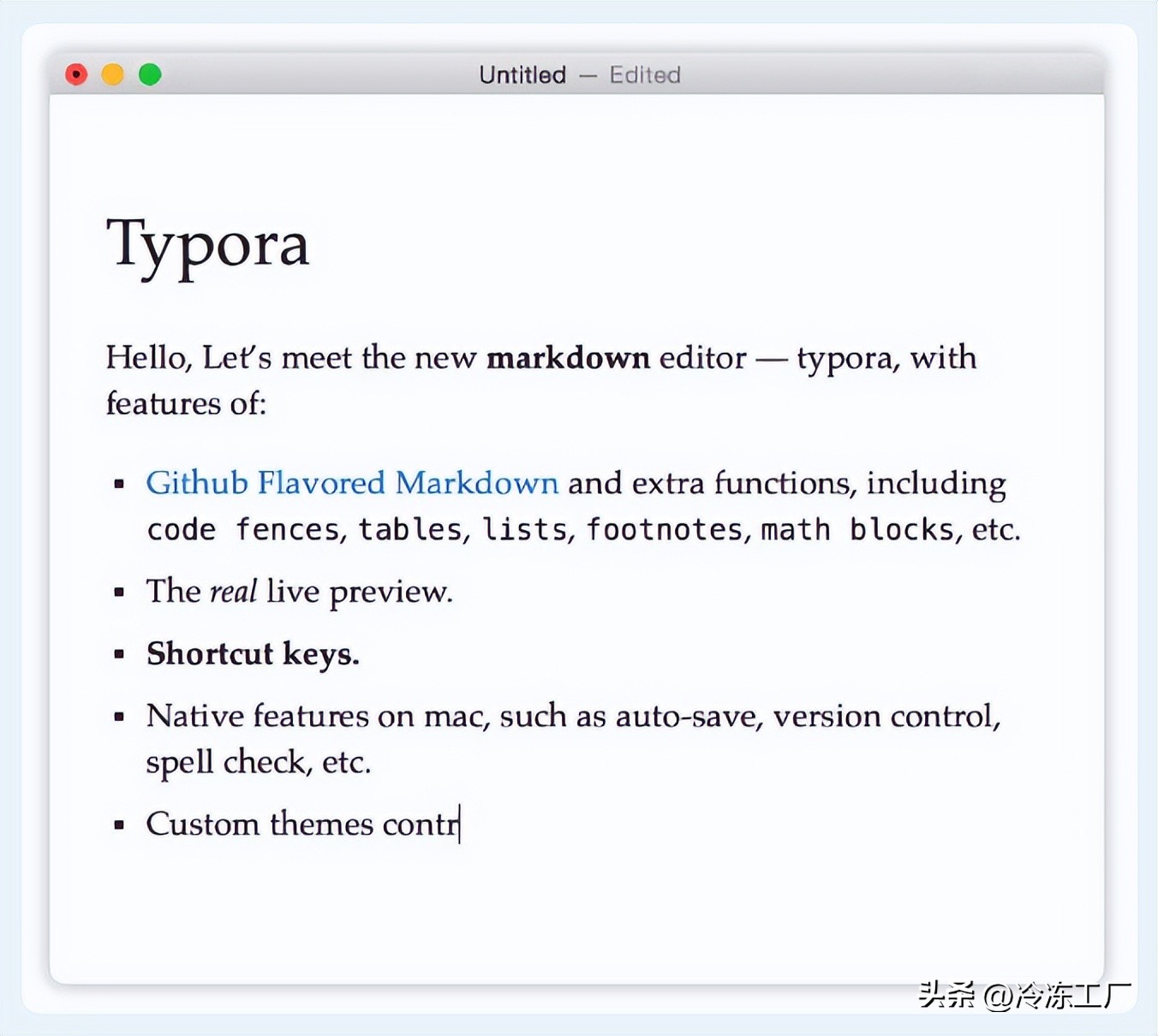Click the 'spell check, etc.' line
The image size is (1158, 1036).
[258, 762]
